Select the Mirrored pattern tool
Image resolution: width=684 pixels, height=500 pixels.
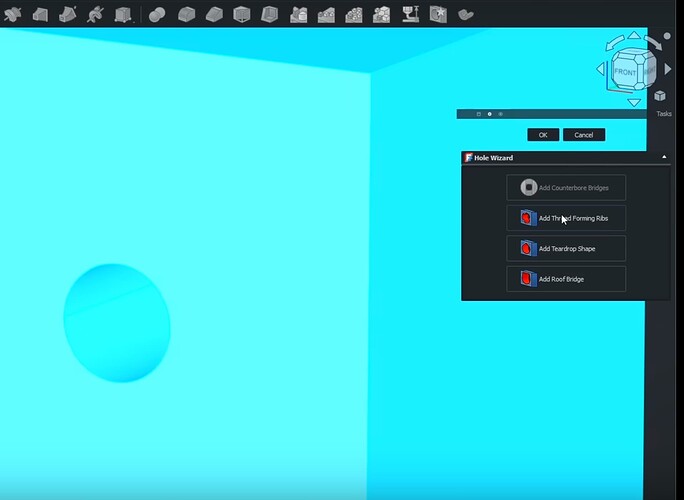(x=298, y=15)
